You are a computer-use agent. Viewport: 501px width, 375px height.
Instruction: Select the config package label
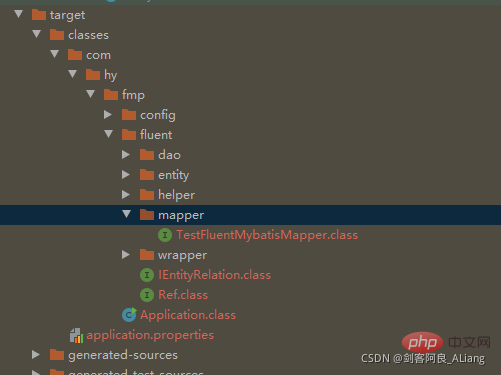point(158,115)
